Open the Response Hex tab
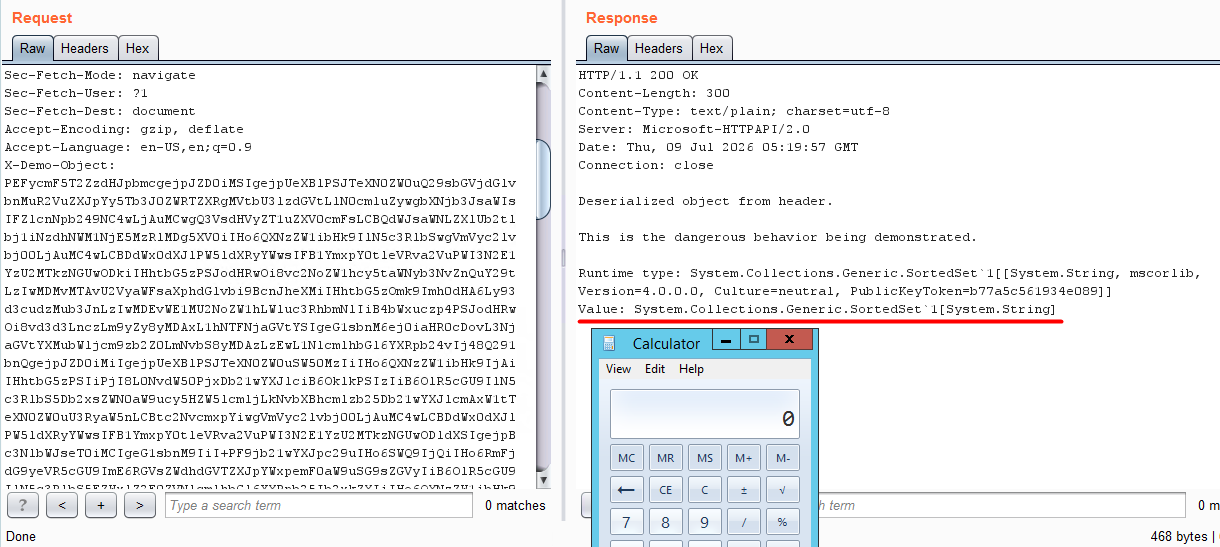This screenshot has width=1220, height=547. (712, 48)
